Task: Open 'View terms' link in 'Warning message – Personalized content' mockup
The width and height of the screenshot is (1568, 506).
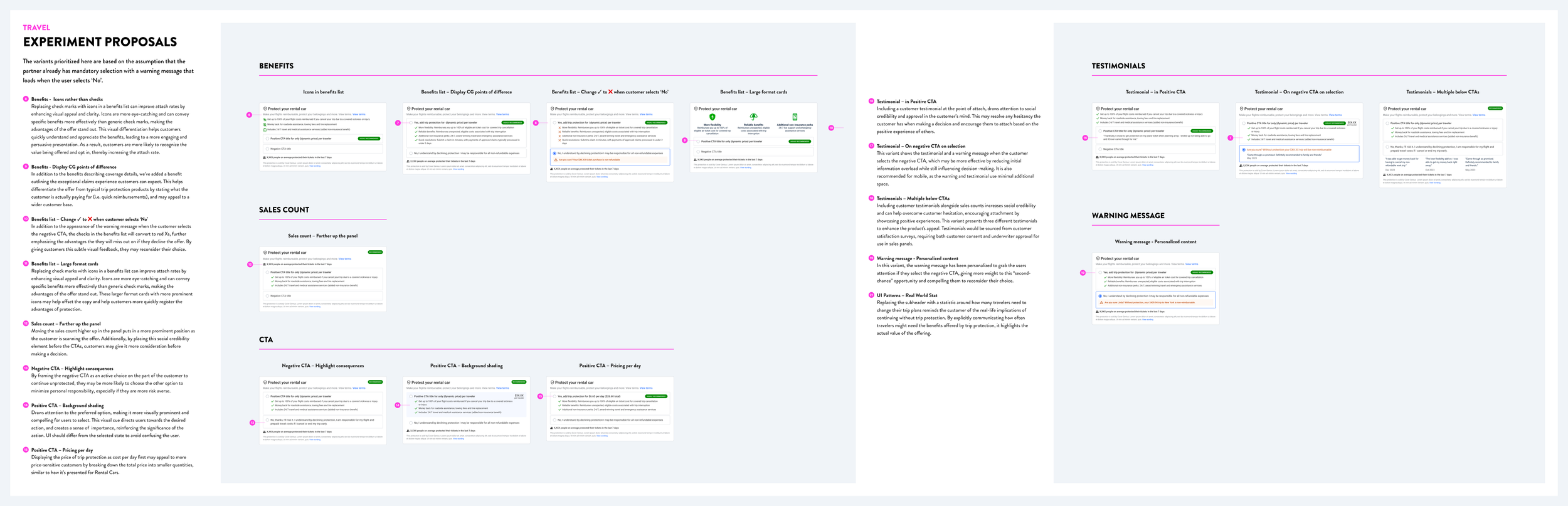Action: (1192, 264)
